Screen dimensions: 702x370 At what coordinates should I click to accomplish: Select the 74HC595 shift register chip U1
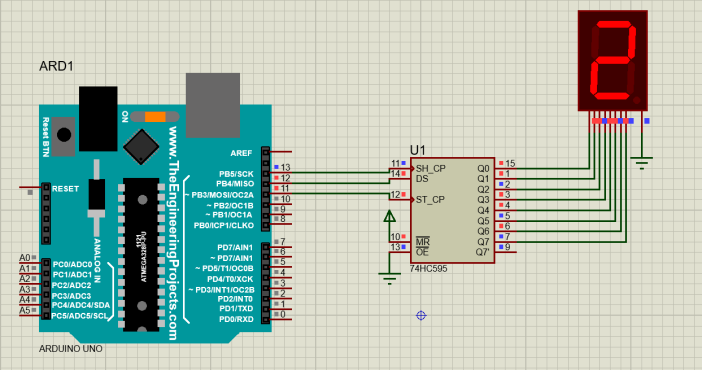[x=452, y=210]
